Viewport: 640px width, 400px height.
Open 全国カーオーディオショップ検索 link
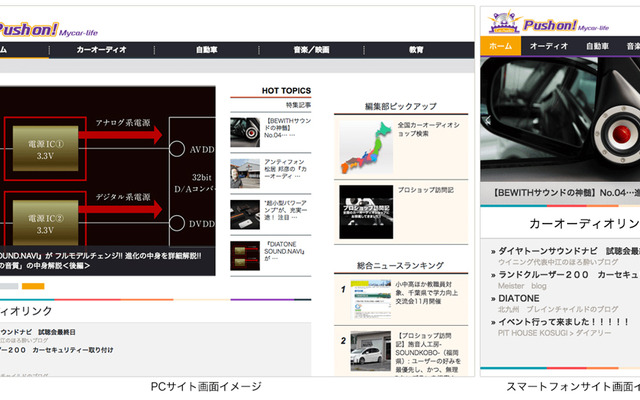coord(429,129)
